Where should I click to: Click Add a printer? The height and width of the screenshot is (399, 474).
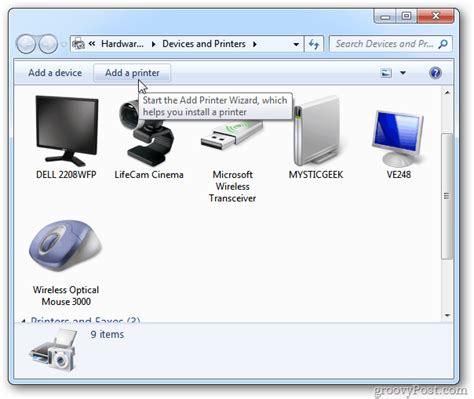point(132,73)
